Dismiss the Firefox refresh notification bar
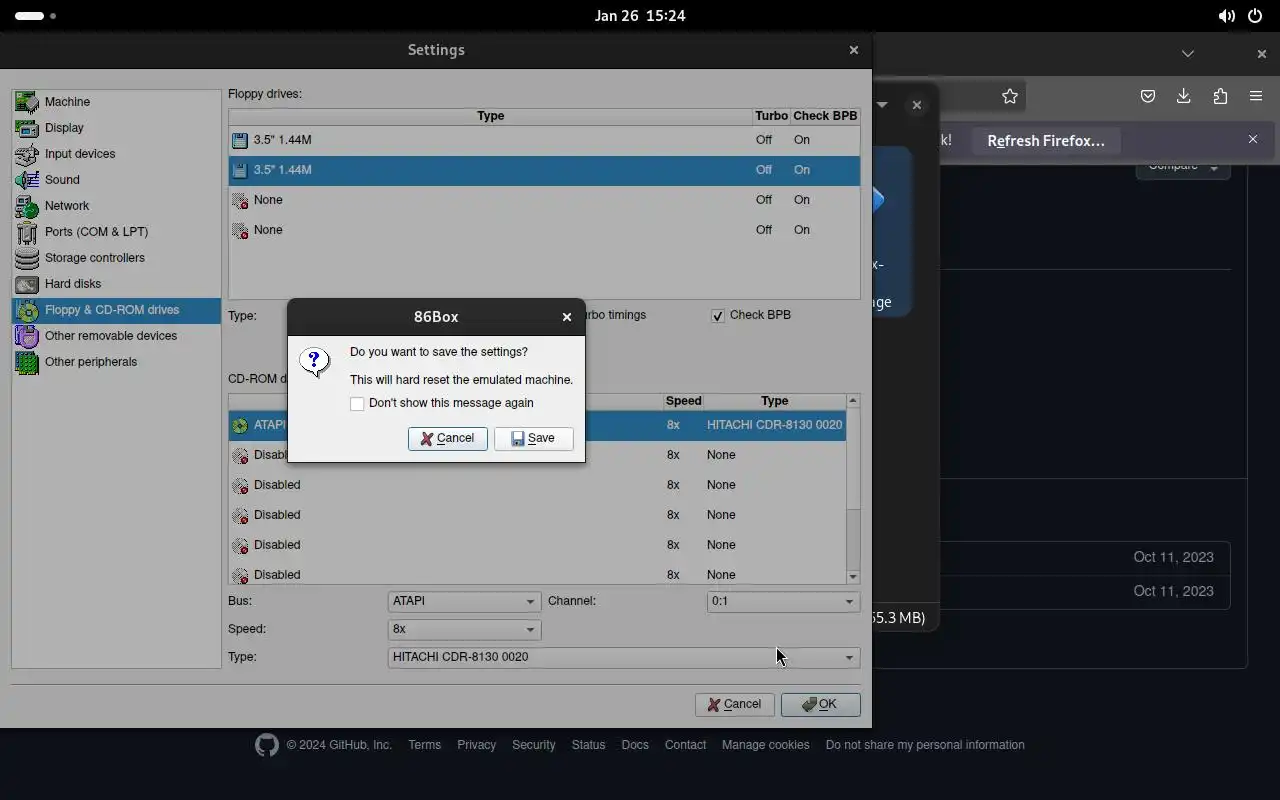 tap(1253, 140)
